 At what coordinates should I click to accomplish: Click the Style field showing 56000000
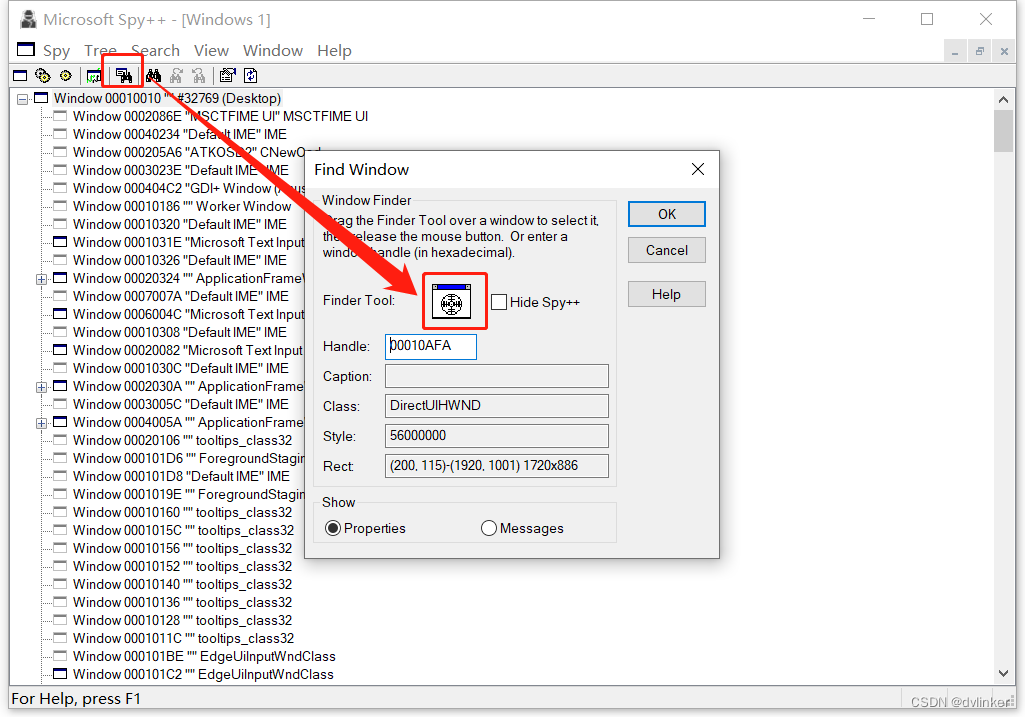tap(497, 436)
